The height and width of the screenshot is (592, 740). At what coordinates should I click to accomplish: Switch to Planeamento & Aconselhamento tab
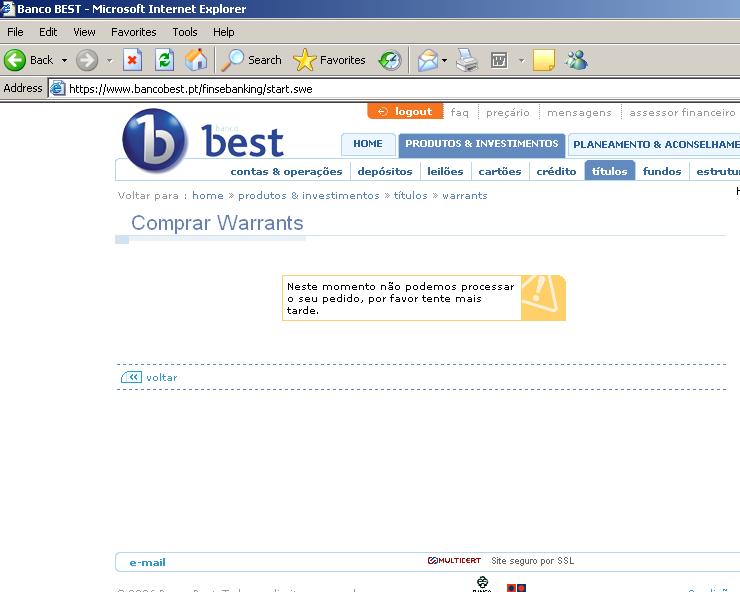pos(655,144)
